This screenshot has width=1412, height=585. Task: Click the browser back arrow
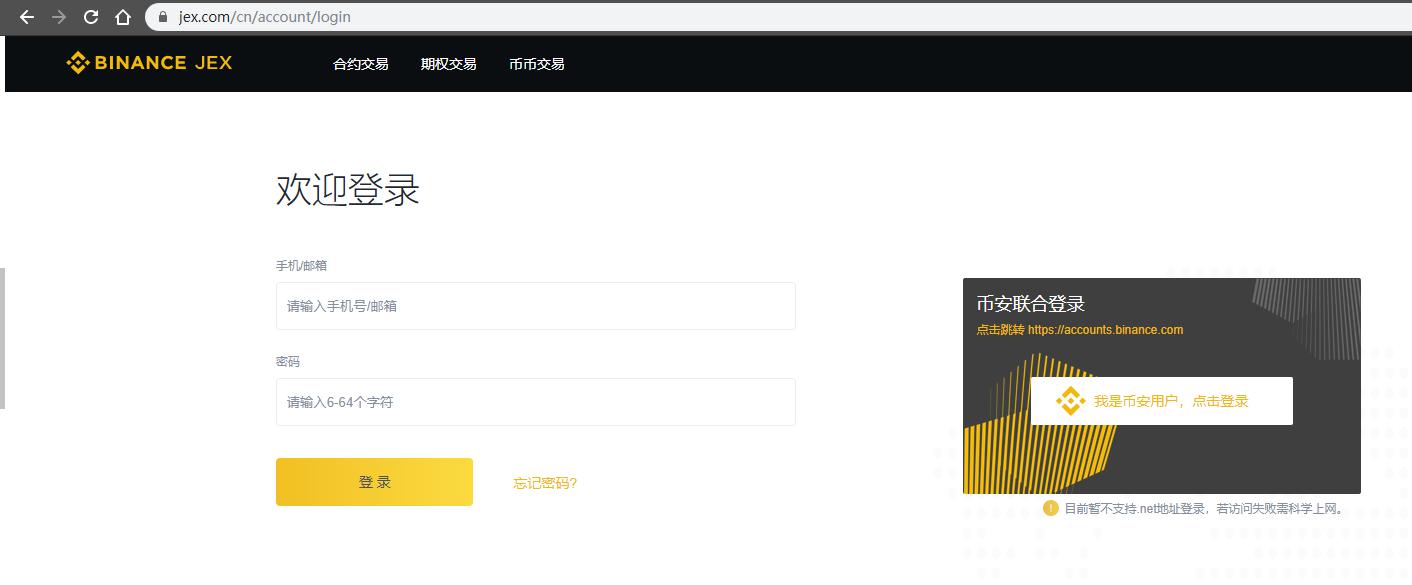tap(27, 17)
